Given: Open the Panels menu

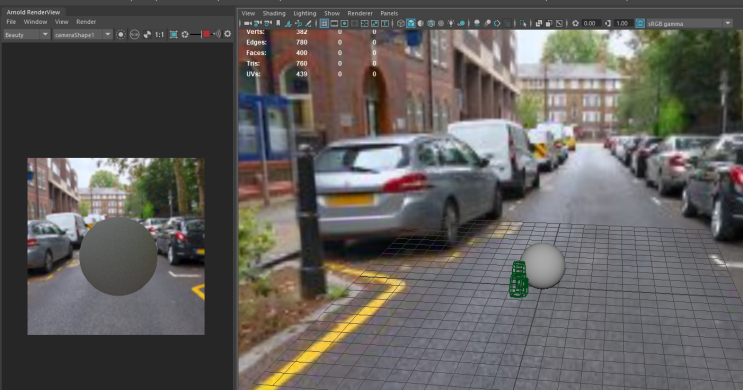Looking at the screenshot, I should coord(389,13).
